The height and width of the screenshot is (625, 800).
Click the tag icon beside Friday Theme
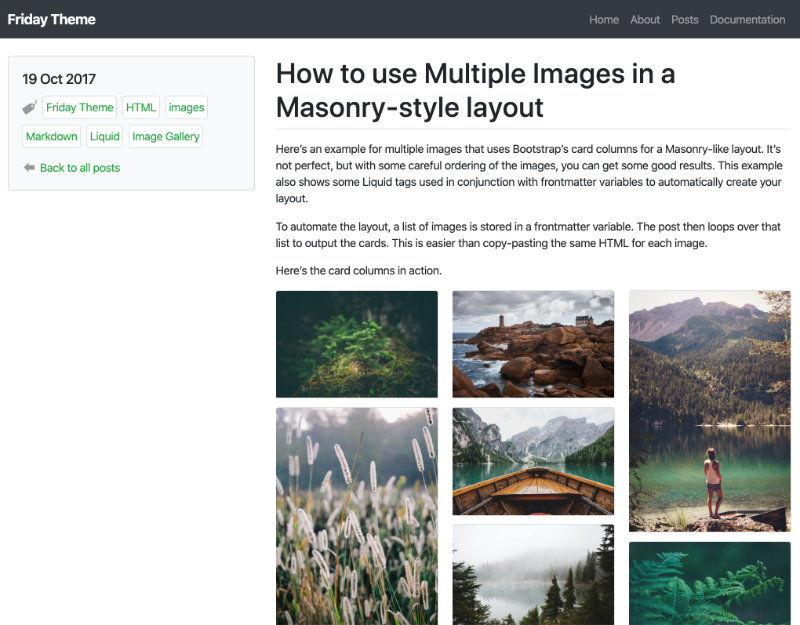(30, 108)
